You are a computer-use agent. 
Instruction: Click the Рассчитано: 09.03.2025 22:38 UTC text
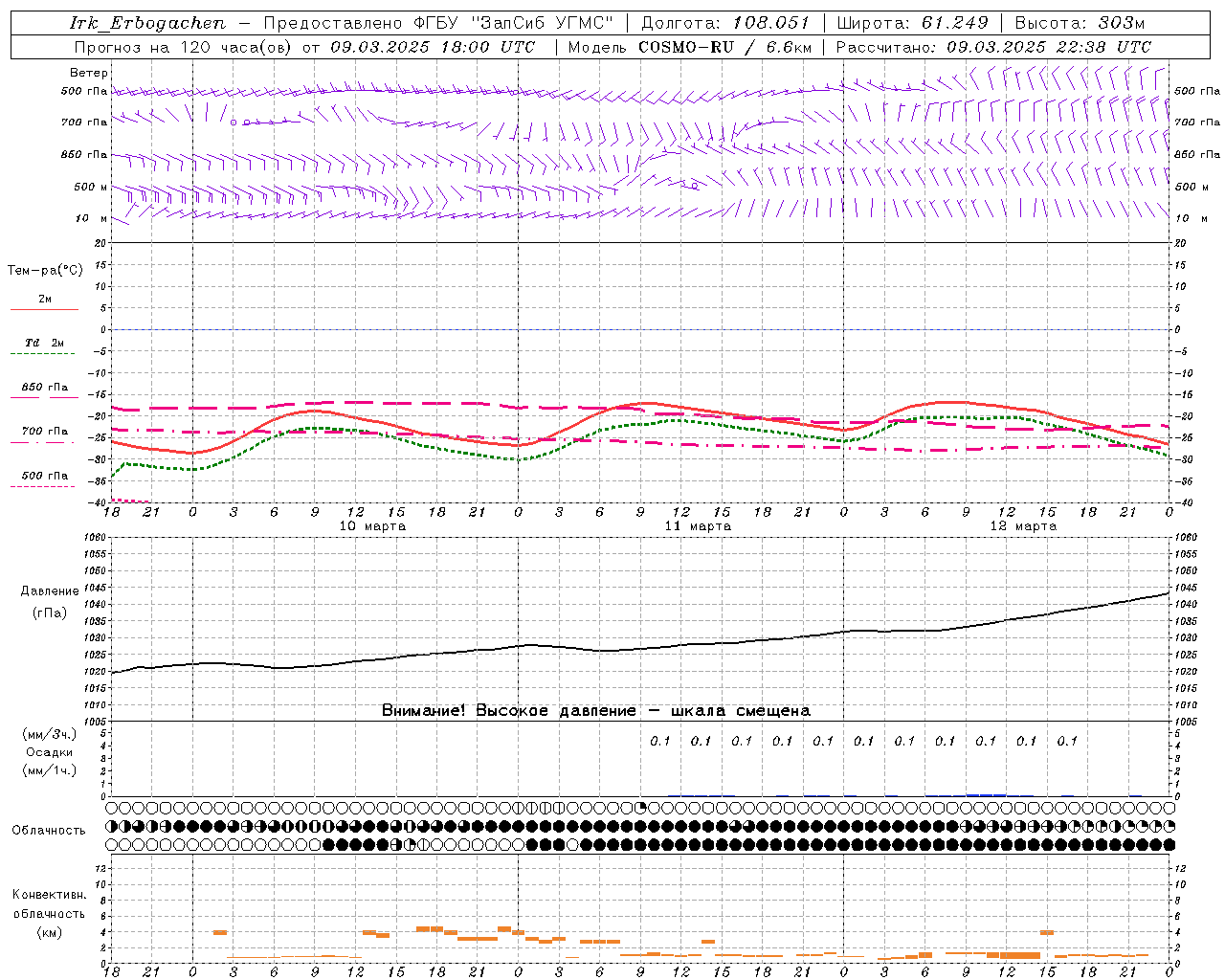pyautogui.click(x=993, y=47)
